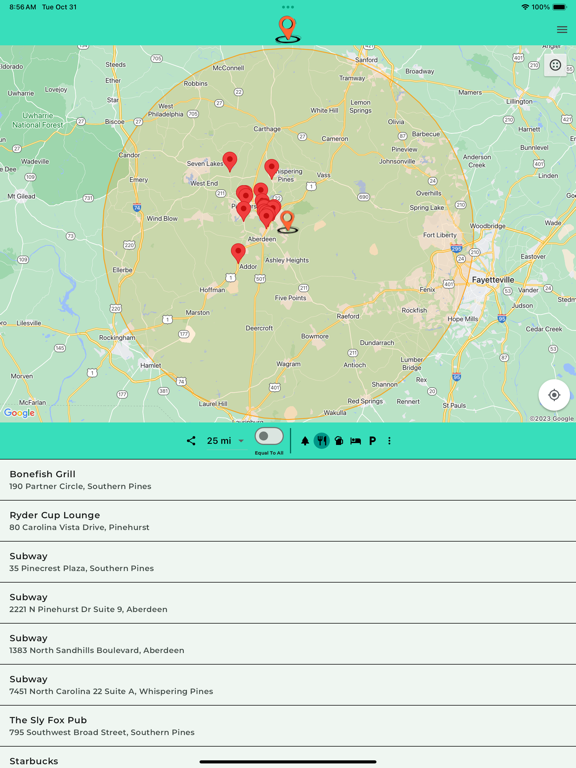Tap the orange midpoint pin on map
The image size is (576, 768).
(x=288, y=221)
